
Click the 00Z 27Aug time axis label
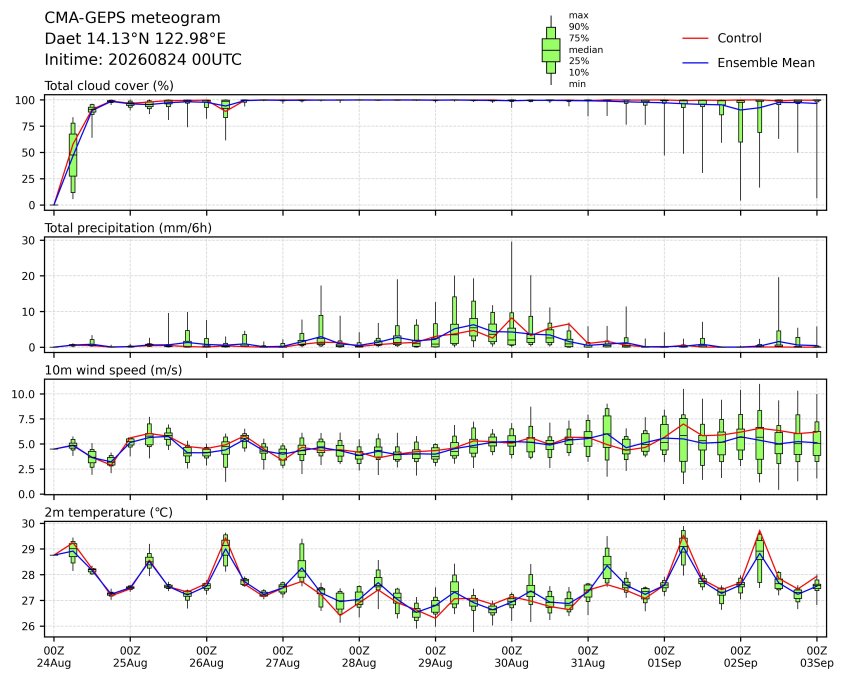pos(282,657)
